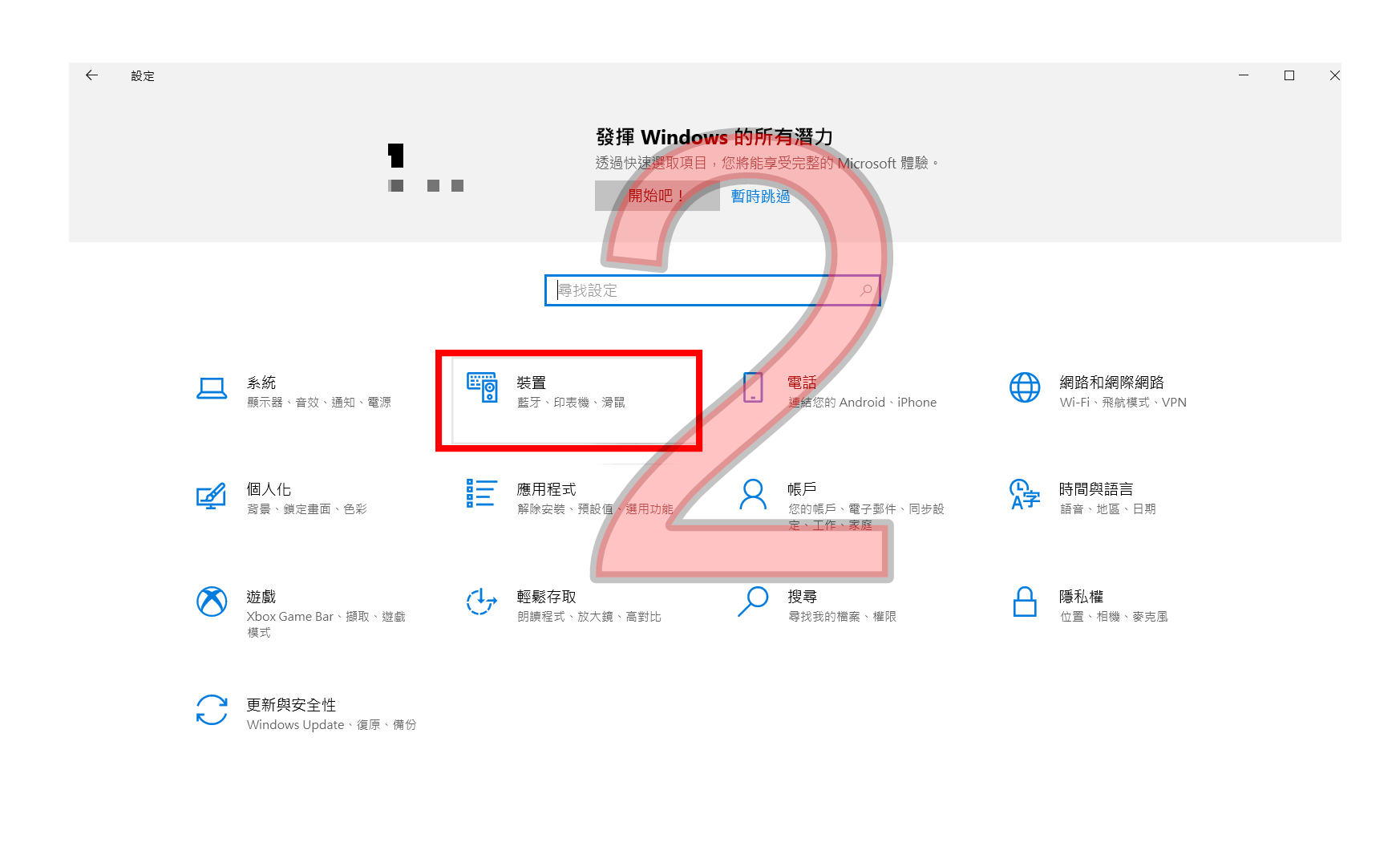Select the 更新與安全性 title text
The height and width of the screenshot is (863, 1400).
[x=291, y=705]
